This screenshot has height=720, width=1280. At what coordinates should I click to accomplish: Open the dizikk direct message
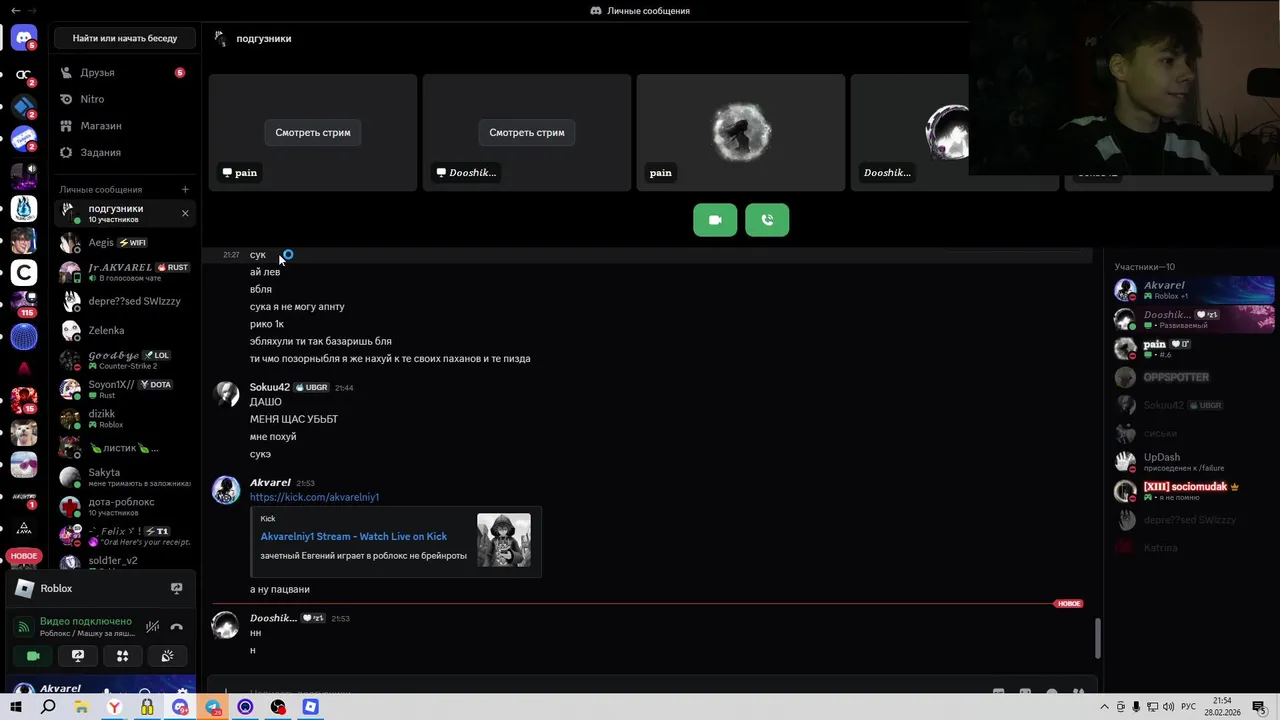[124, 418]
